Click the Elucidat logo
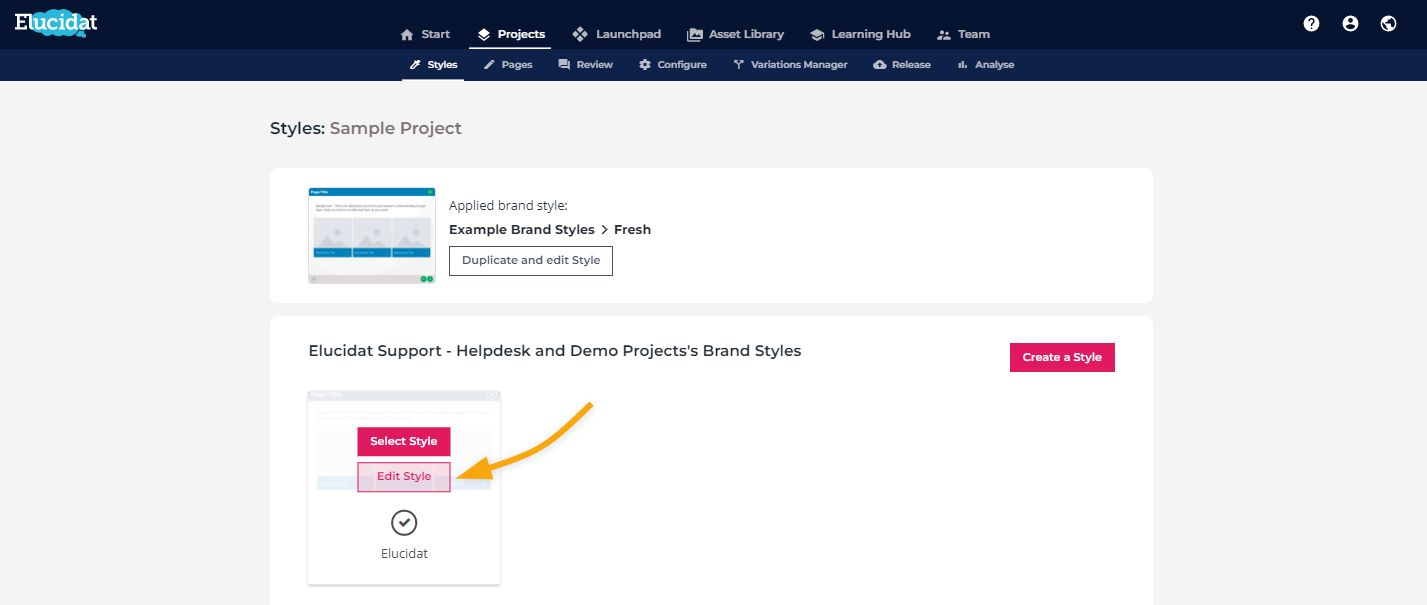 [56, 23]
